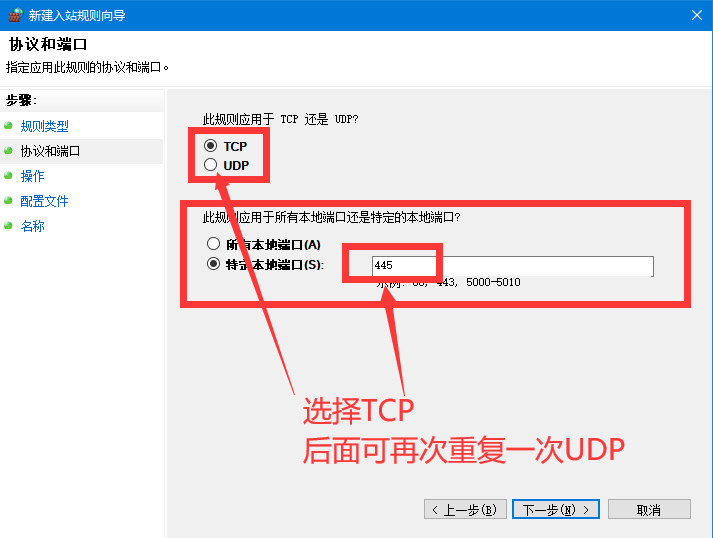Select the UDP radio button

tap(211, 165)
